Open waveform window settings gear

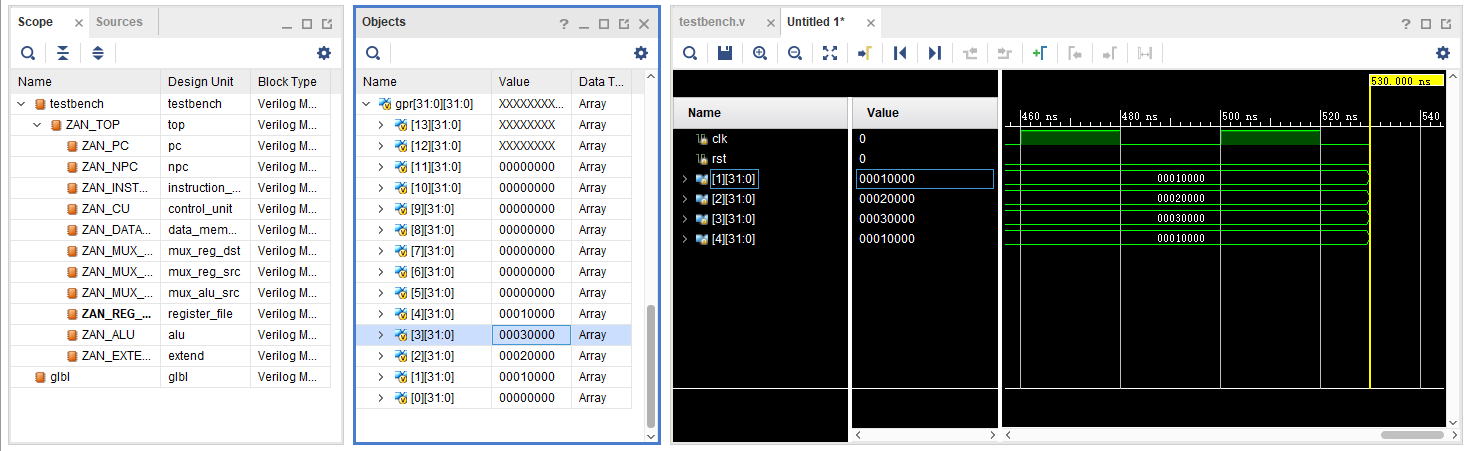click(1442, 53)
